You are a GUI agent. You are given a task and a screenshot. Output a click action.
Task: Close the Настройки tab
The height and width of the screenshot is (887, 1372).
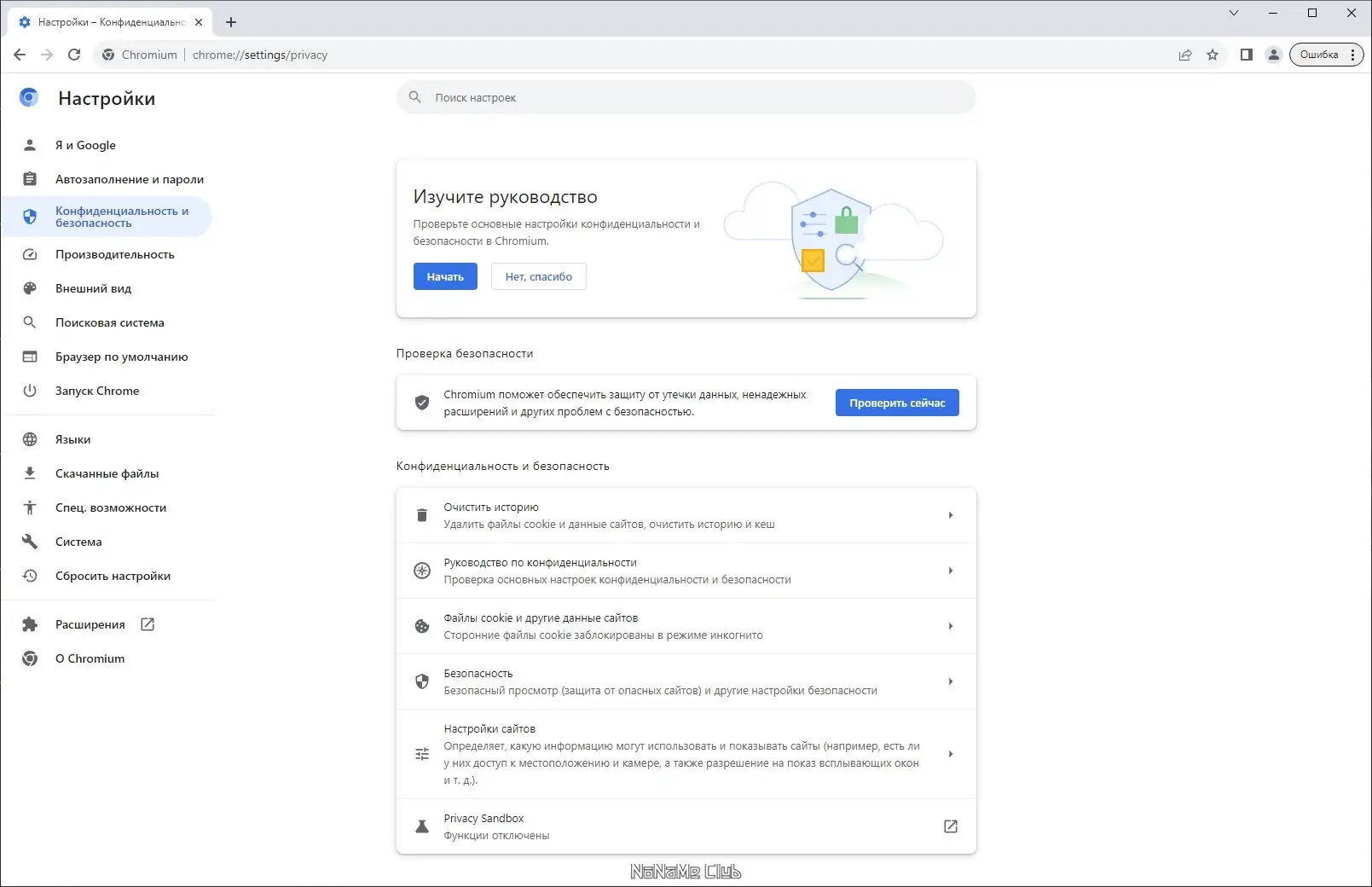point(199,22)
